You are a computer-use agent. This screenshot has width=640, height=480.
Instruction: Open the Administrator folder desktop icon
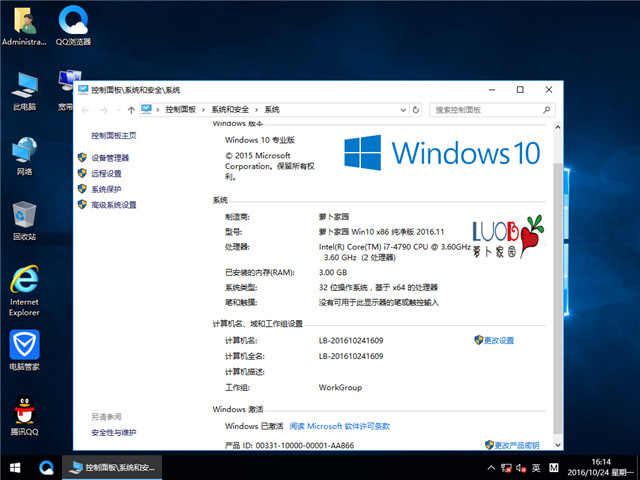pyautogui.click(x=24, y=26)
